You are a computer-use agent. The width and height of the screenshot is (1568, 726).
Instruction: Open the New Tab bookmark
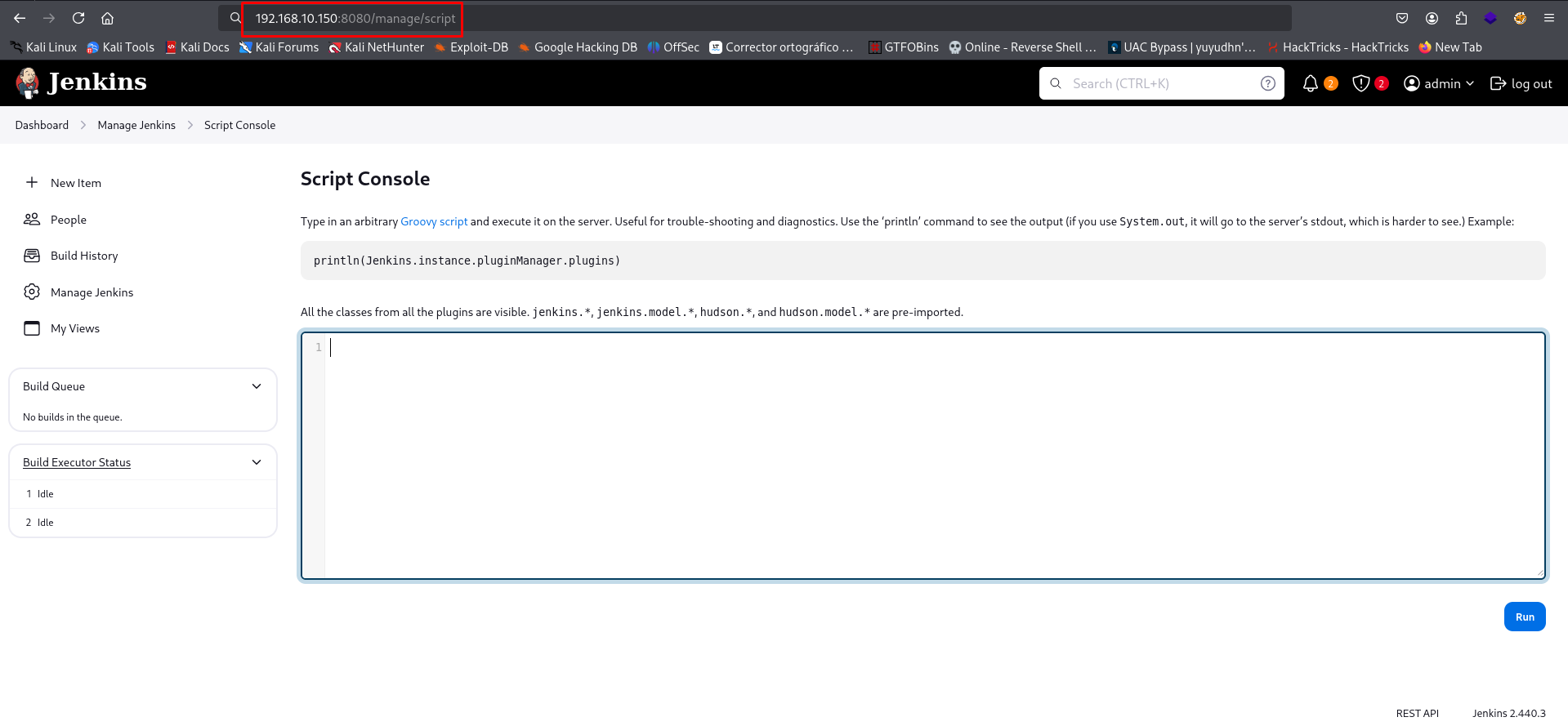[1450, 47]
